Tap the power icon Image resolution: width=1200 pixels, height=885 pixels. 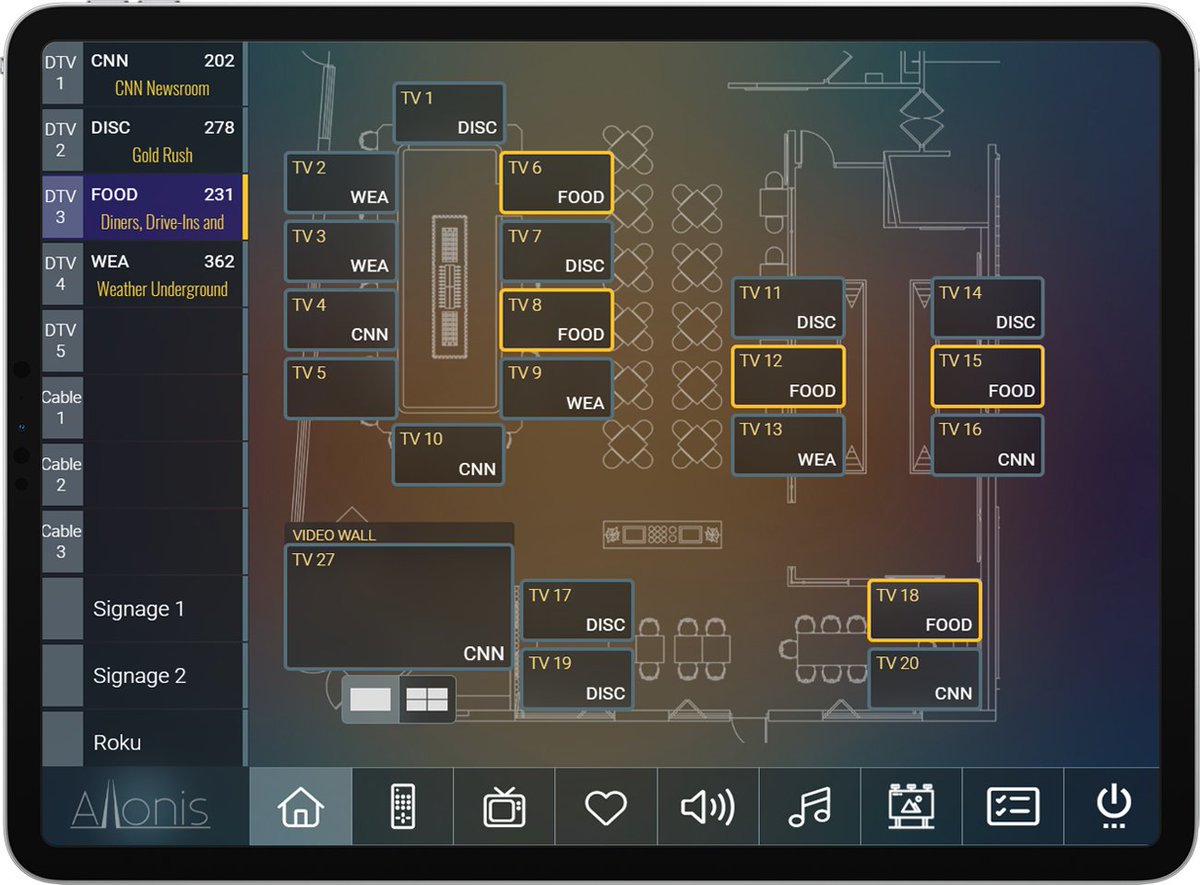(1113, 806)
